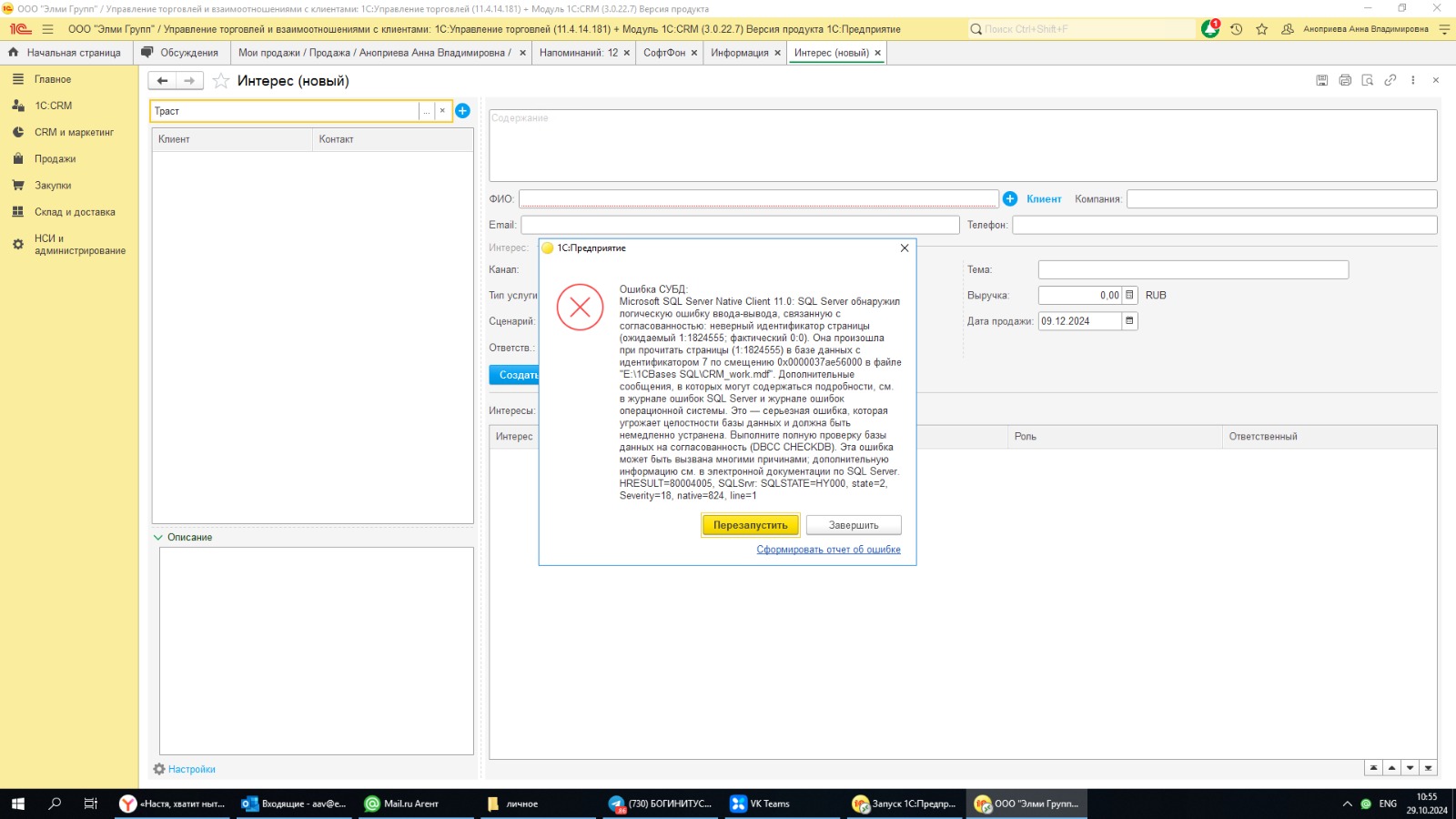Viewport: 1456px width, 819px height.
Task: Open calendar picker for sale date
Action: (x=1129, y=321)
